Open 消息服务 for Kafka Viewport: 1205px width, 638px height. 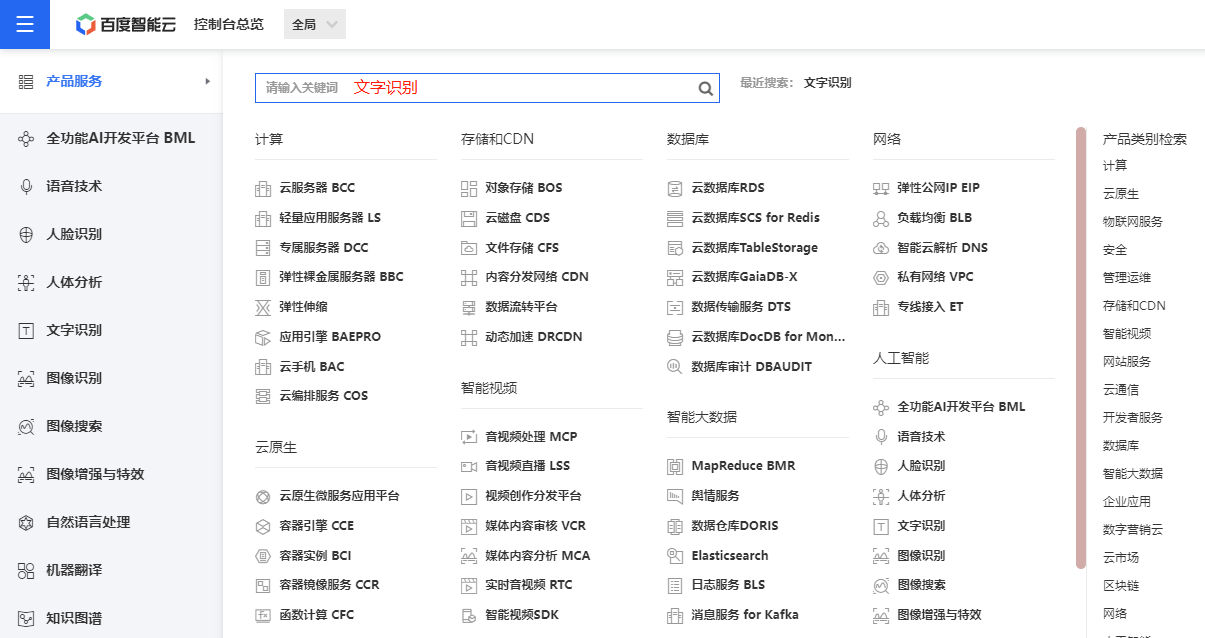click(x=745, y=615)
